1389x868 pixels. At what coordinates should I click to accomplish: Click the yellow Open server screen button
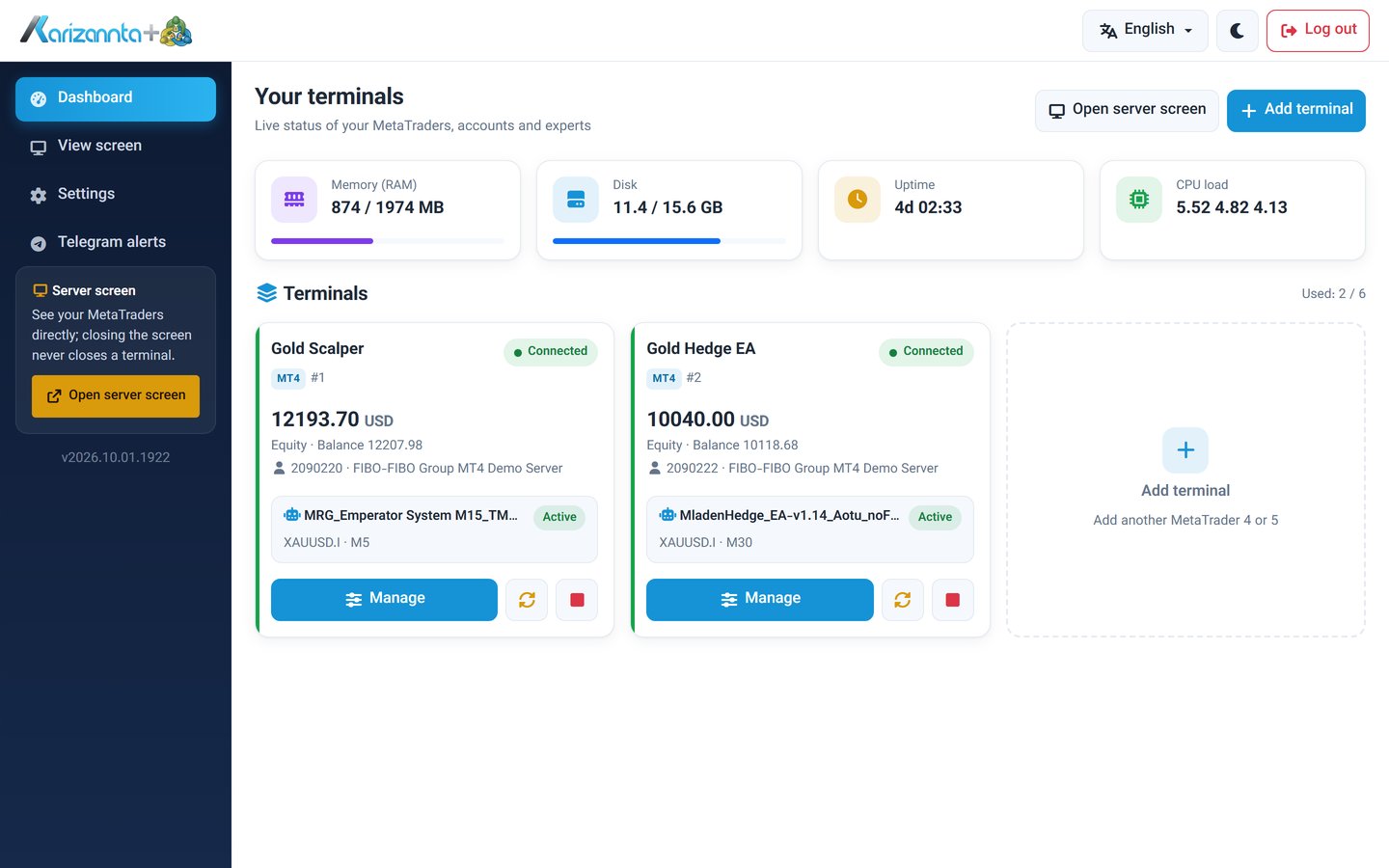point(116,396)
